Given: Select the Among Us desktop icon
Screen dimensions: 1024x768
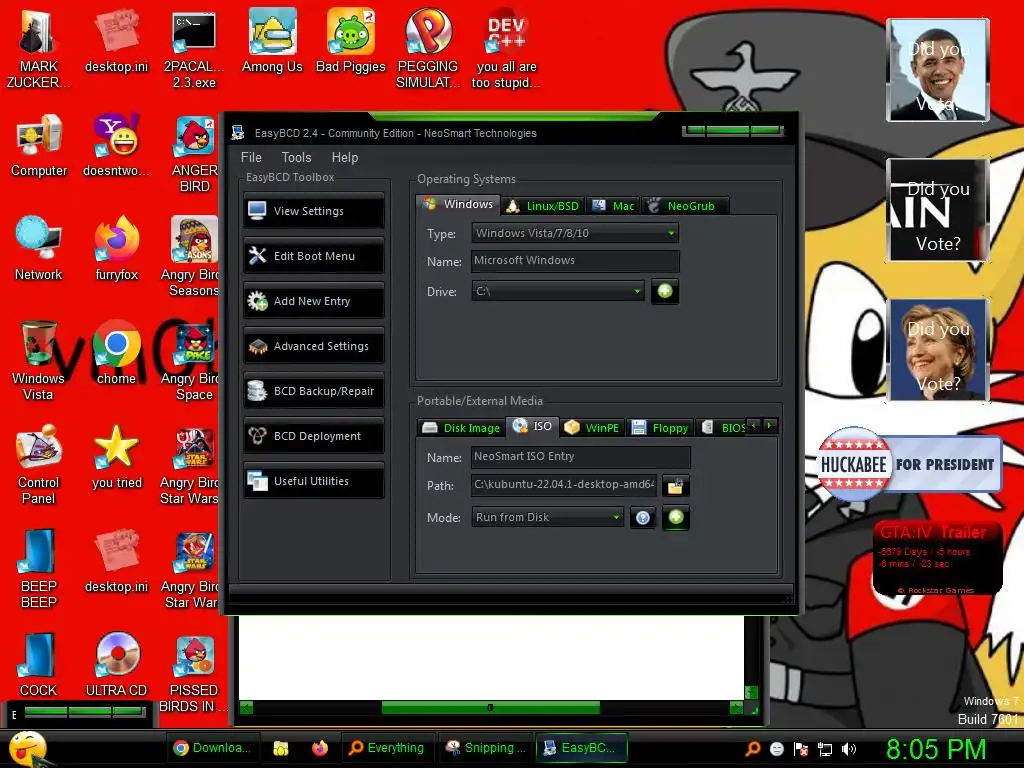Looking at the screenshot, I should click(272, 40).
